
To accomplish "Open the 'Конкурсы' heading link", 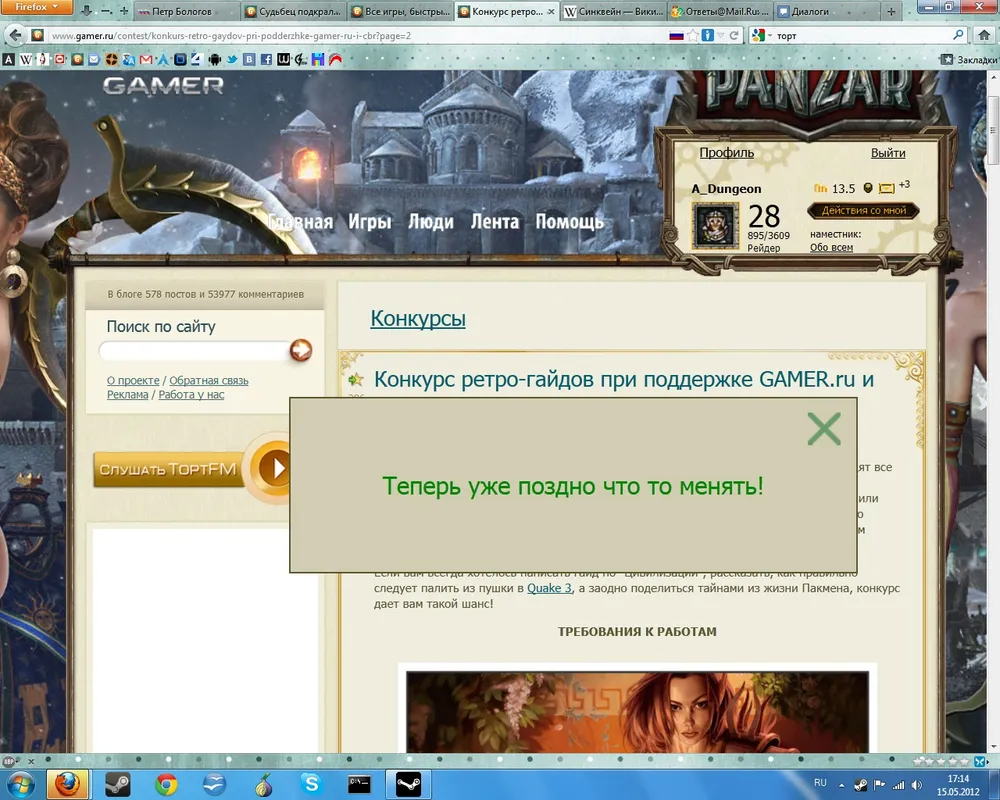I will point(418,319).
